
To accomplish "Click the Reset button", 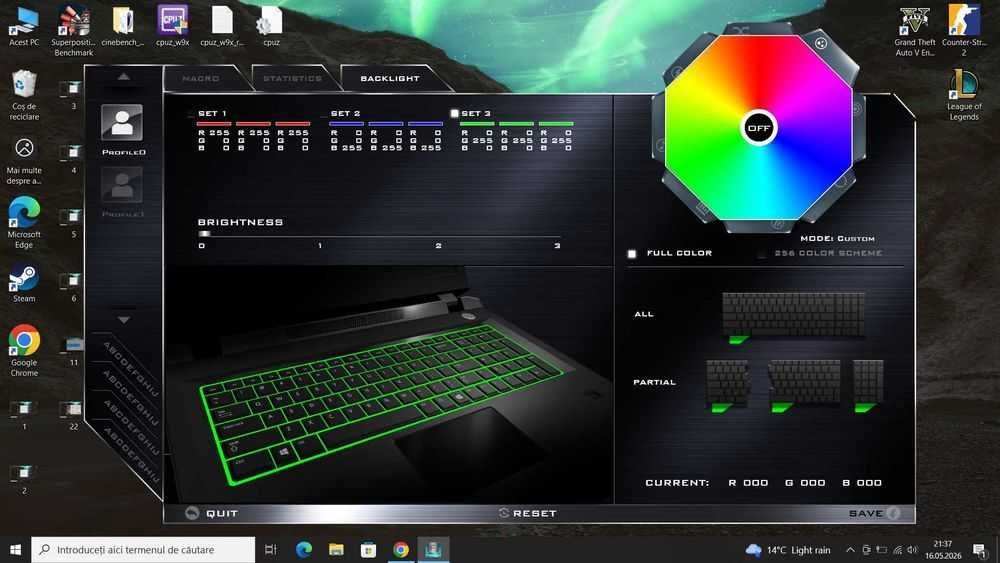I will 527,513.
